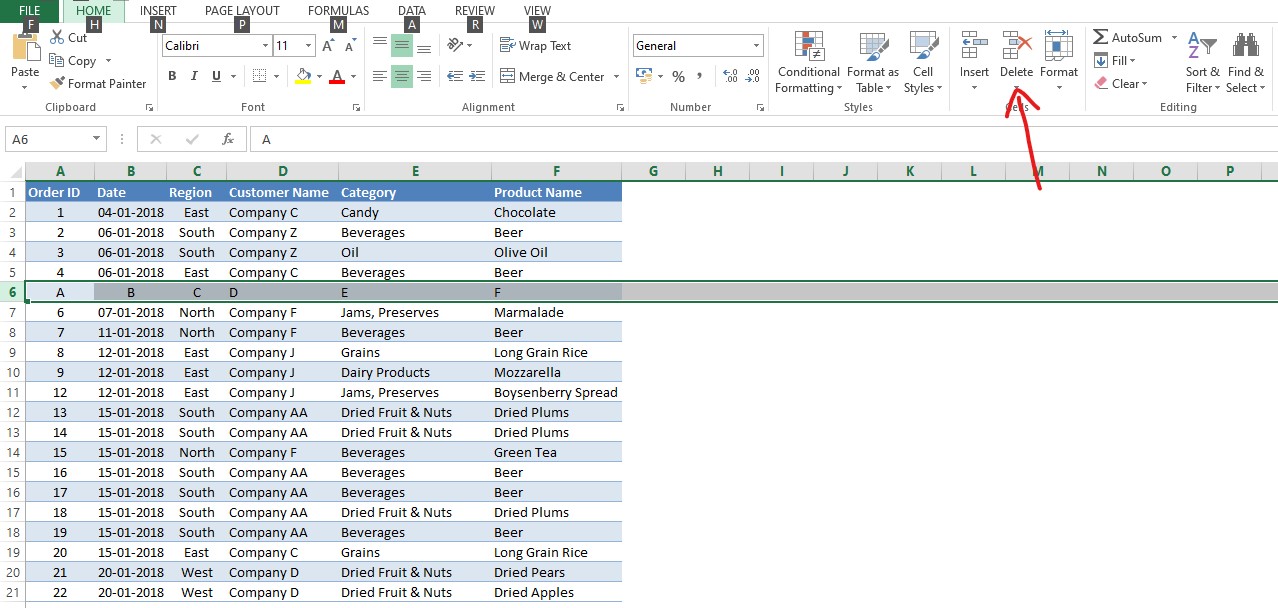Viewport: 1278px width, 608px height.
Task: Click the Fill button
Action: [x=1114, y=61]
